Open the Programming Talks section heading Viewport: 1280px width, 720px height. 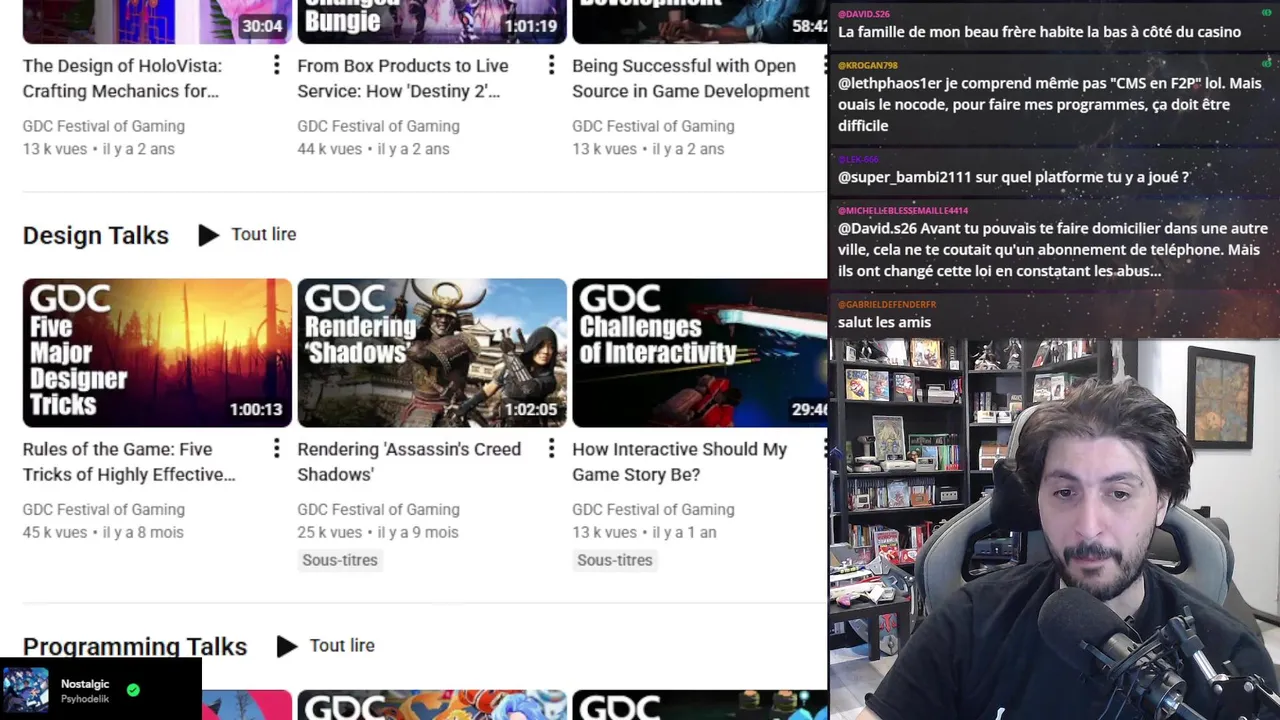click(x=135, y=646)
